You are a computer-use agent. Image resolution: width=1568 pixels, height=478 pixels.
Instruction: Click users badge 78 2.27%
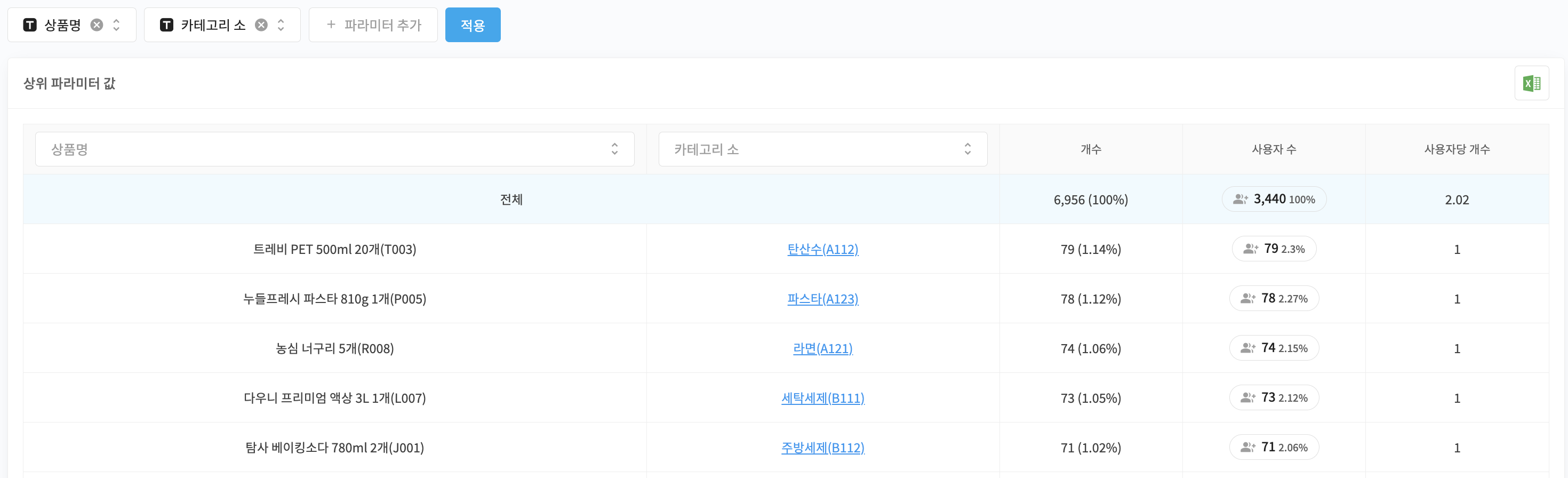tap(1274, 298)
